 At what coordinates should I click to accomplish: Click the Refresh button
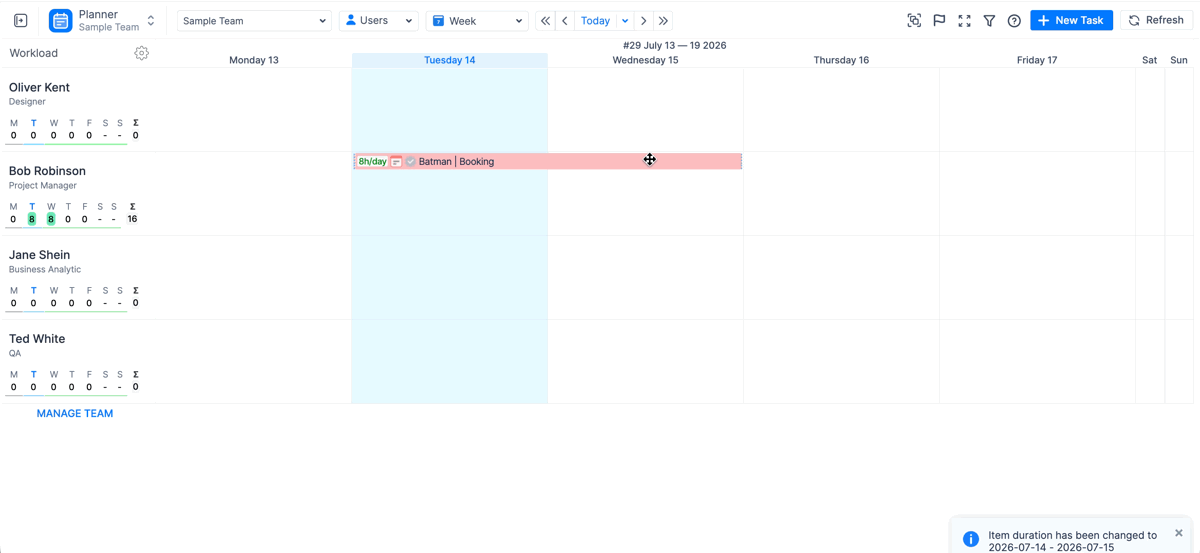pyautogui.click(x=1156, y=21)
